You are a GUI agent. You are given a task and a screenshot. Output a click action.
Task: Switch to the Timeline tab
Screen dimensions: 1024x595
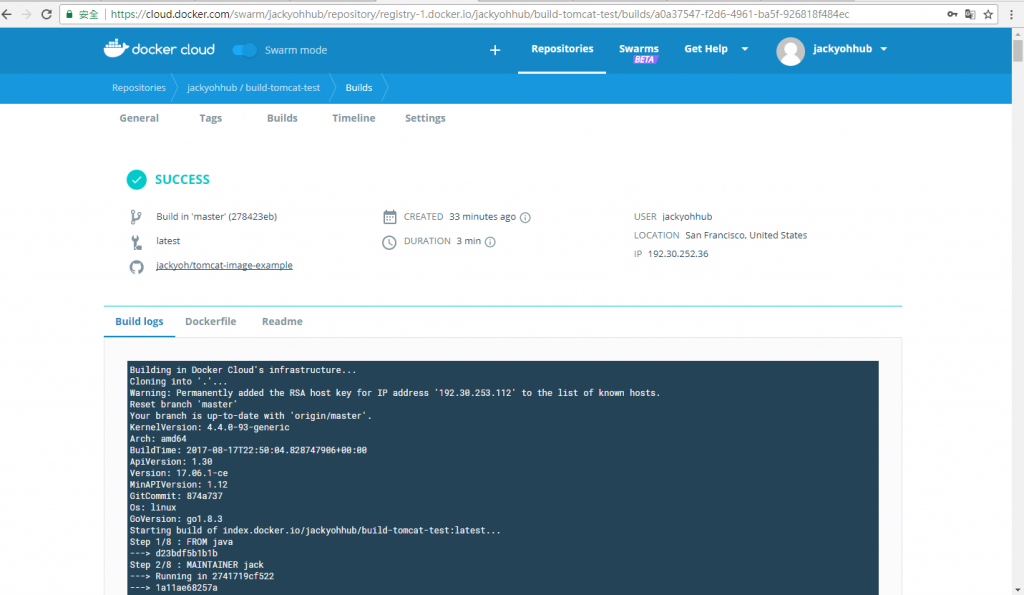click(353, 118)
